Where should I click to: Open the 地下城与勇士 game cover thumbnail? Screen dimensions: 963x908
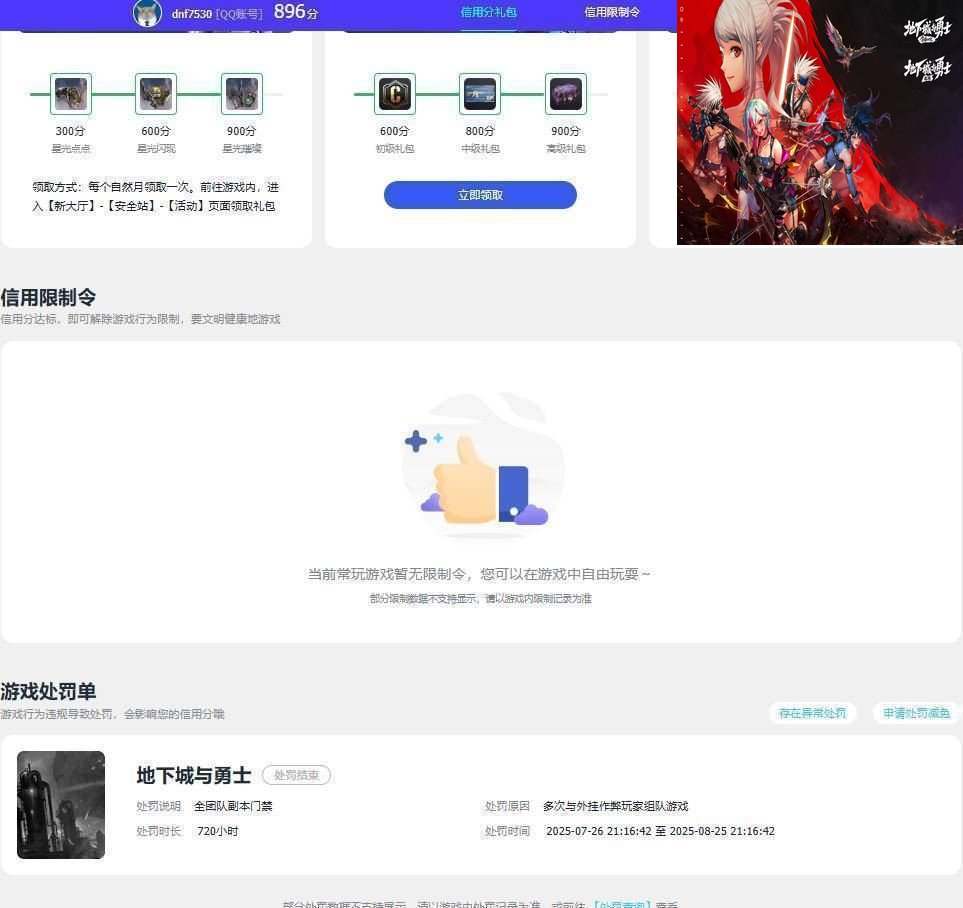[61, 804]
